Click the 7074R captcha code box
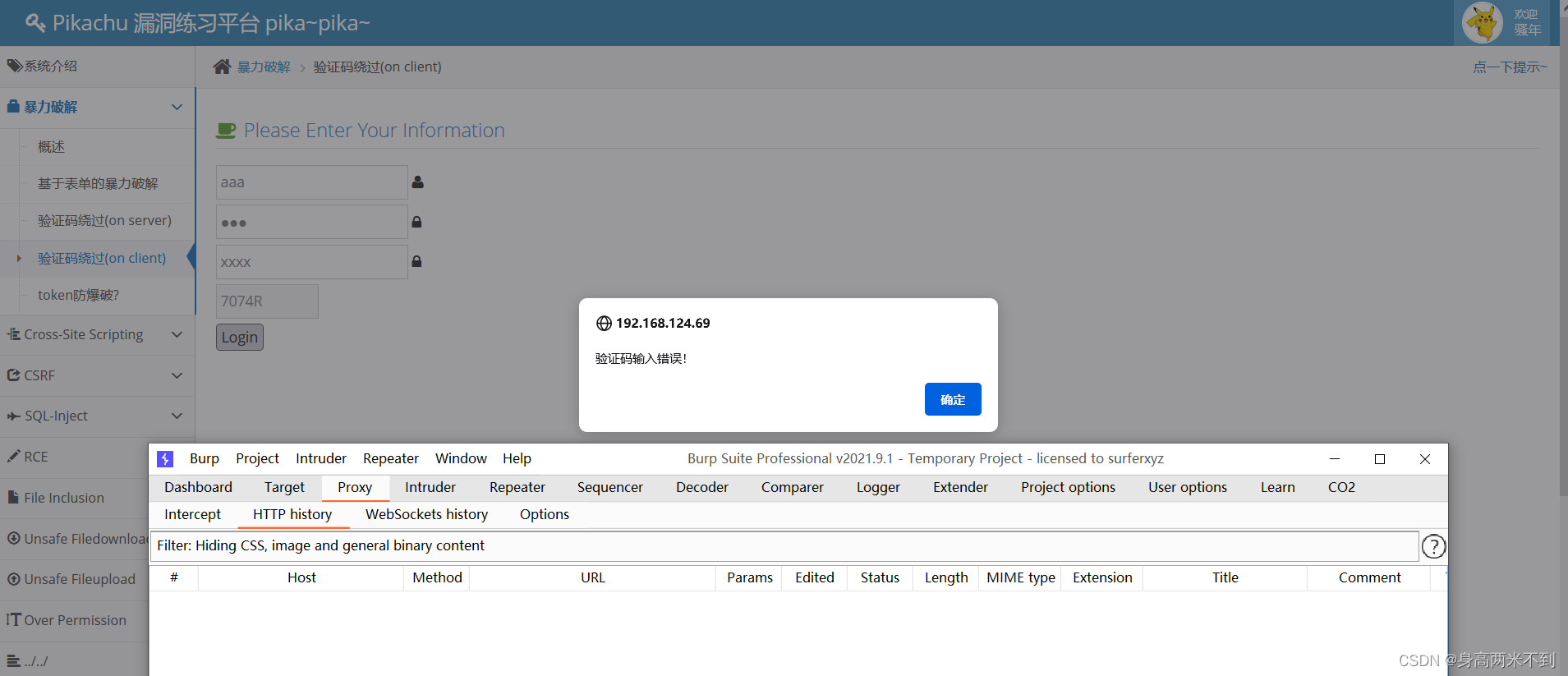Viewport: 1568px width, 676px height. tap(267, 301)
